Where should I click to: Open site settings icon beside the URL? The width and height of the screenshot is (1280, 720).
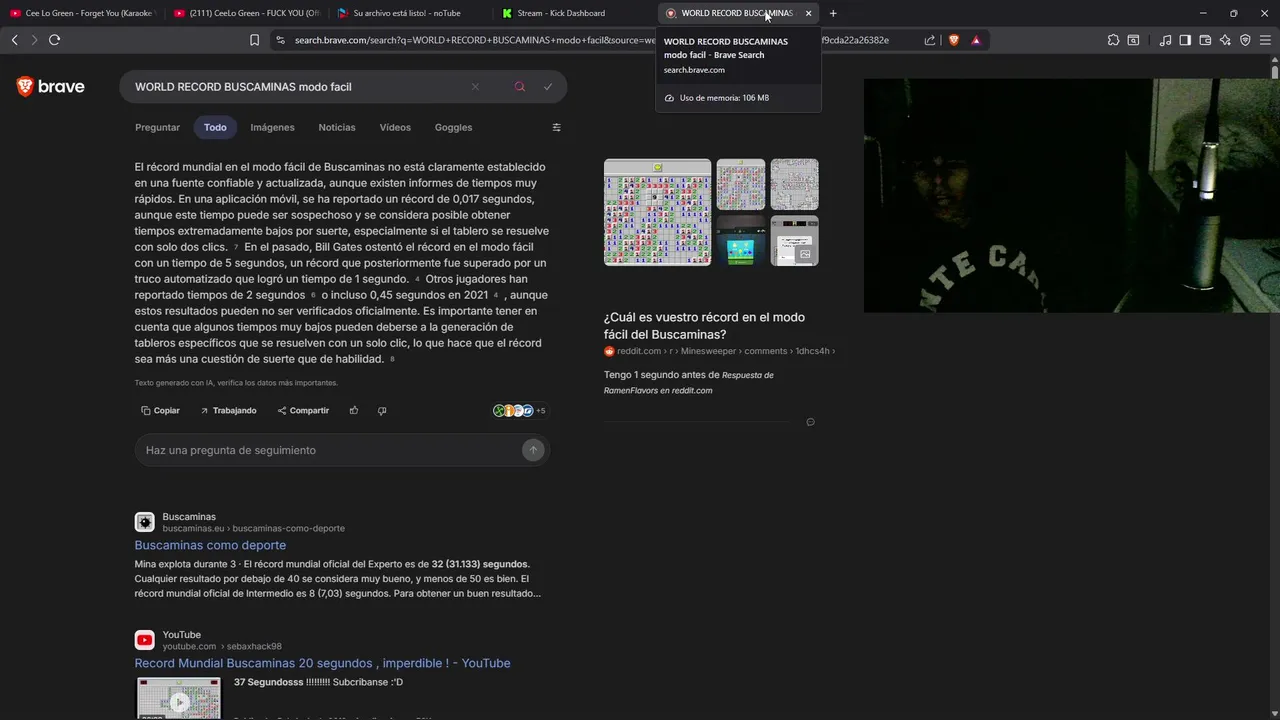pos(280,40)
